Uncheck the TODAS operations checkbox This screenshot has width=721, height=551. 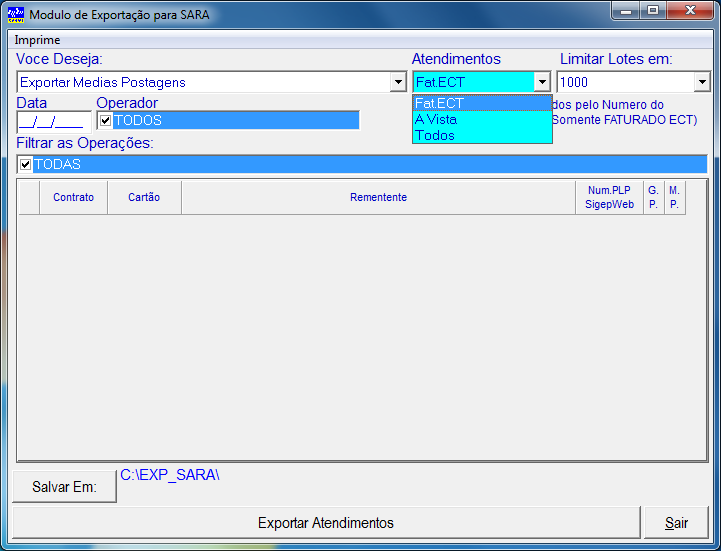tap(25, 164)
